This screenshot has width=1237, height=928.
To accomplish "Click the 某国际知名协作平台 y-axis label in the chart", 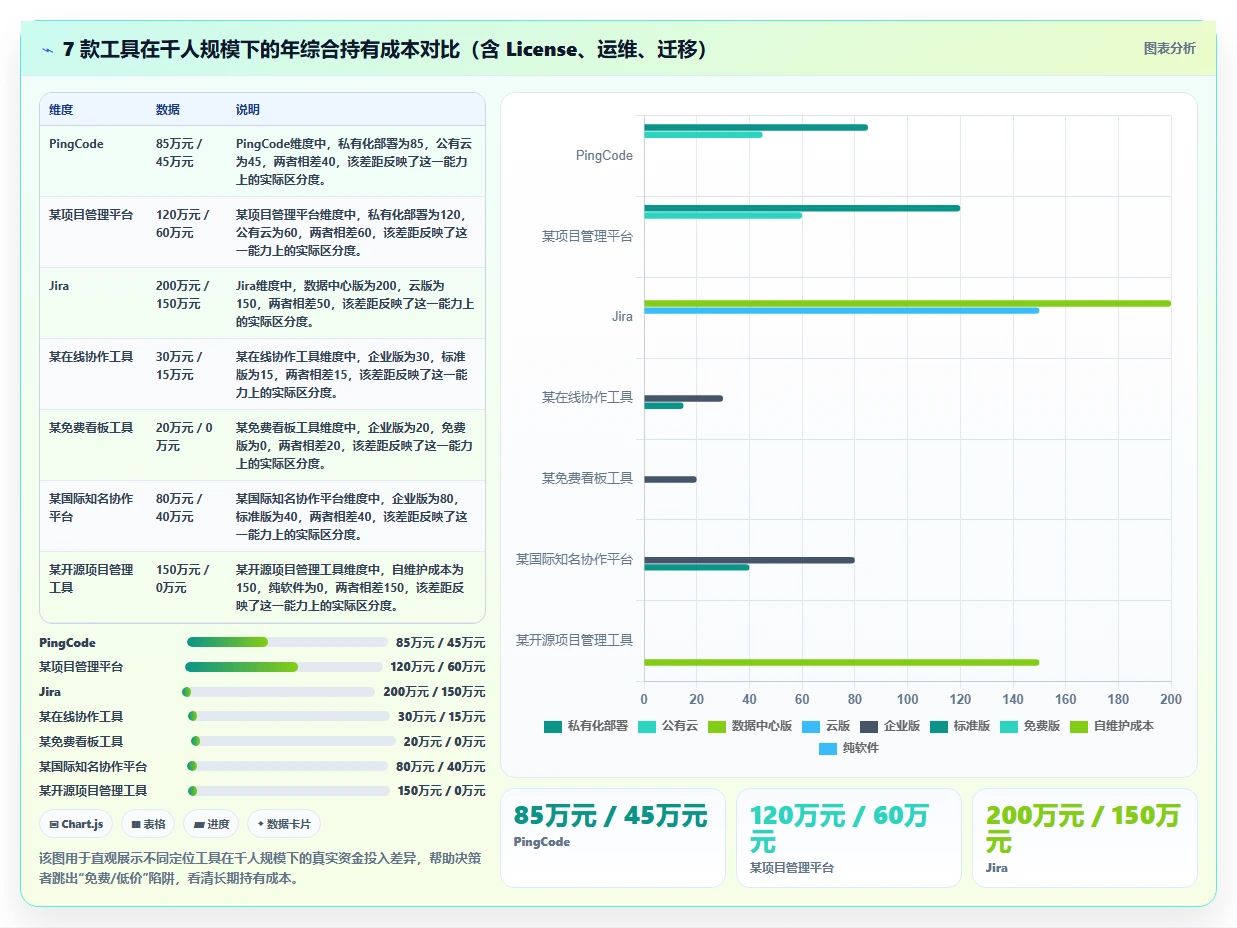I will click(574, 560).
